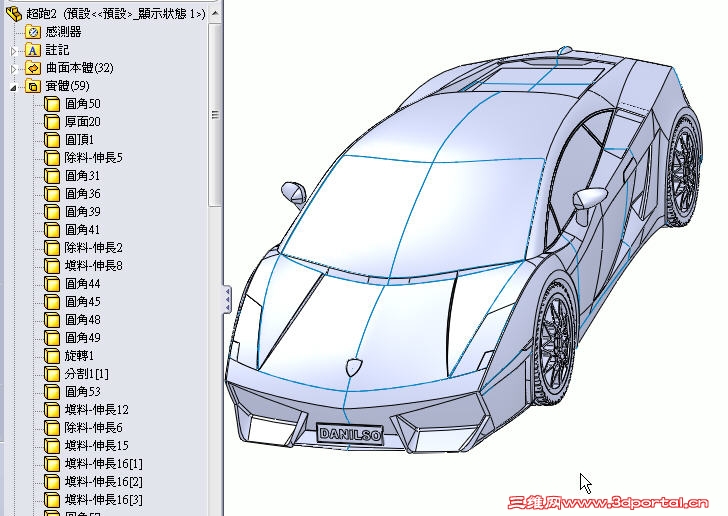
Task: Select the shield emblem on the car hood
Action: (x=354, y=367)
